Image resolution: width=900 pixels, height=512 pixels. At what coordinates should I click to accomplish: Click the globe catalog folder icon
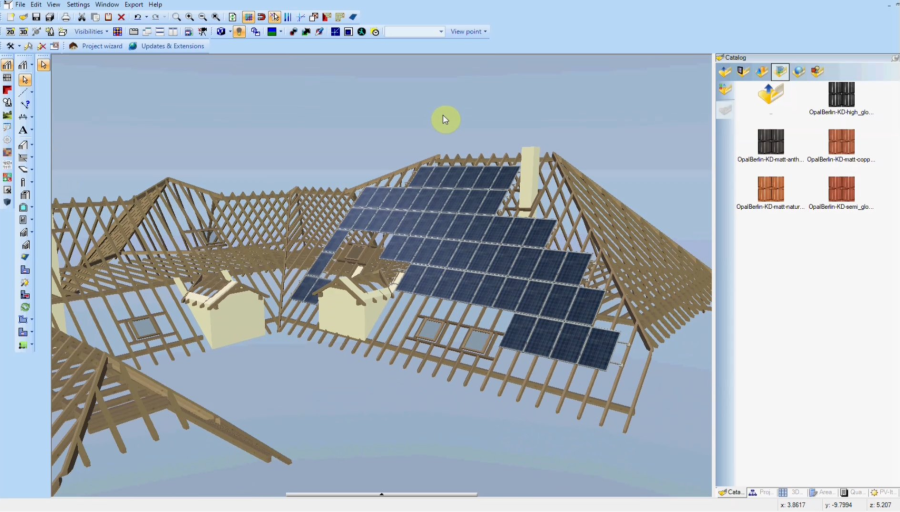(798, 71)
